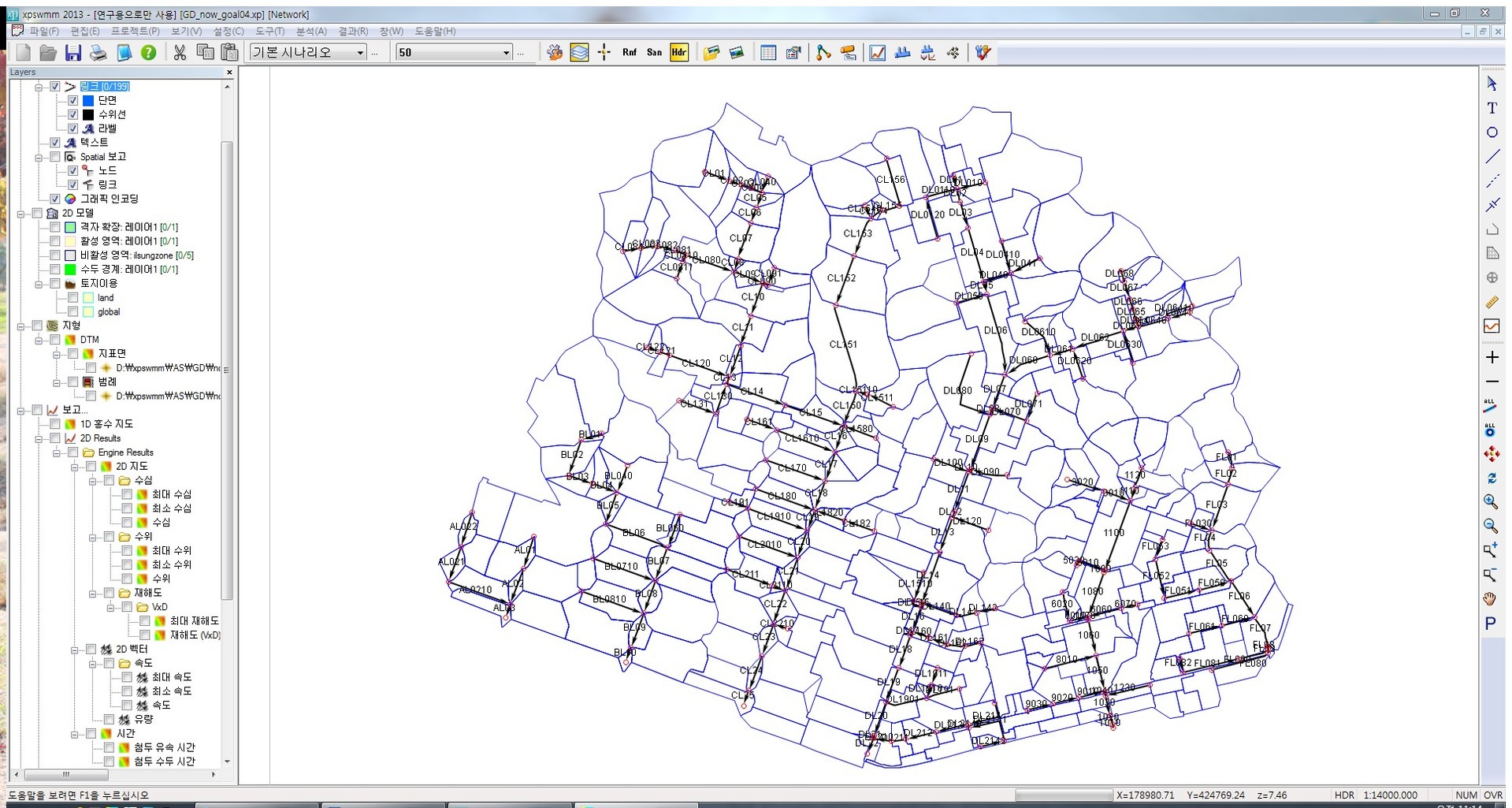The image size is (1512, 808).
Task: Enable the Spatial 보고 checkbox
Action: (55, 157)
